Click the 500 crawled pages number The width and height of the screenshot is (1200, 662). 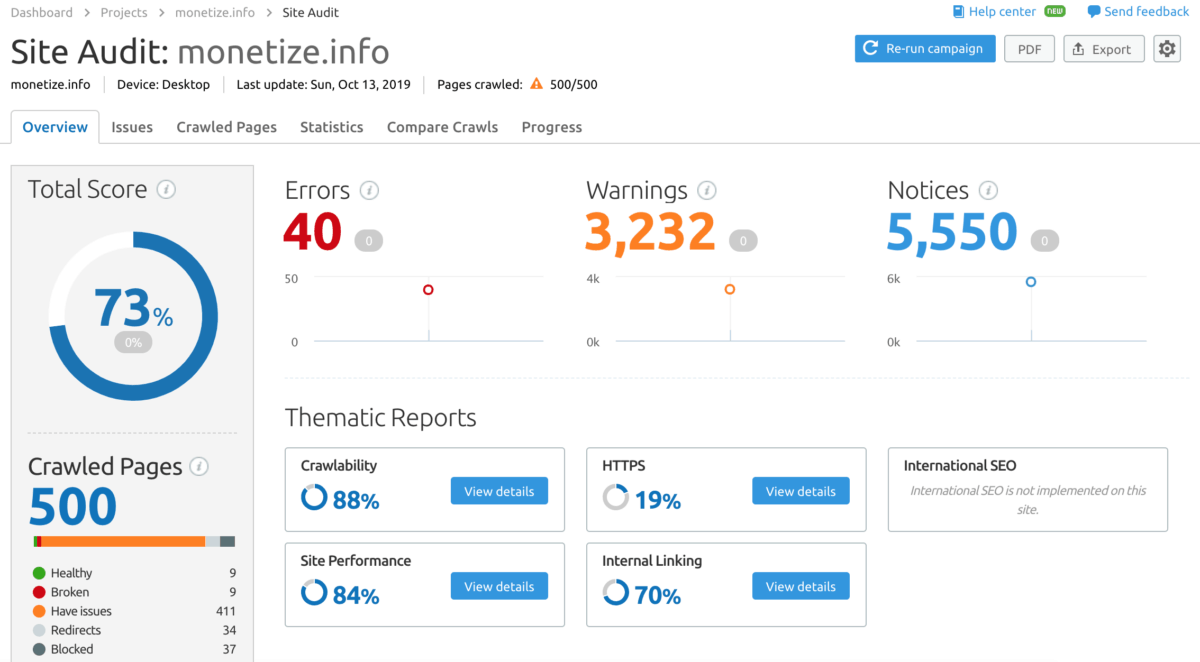pos(73,506)
